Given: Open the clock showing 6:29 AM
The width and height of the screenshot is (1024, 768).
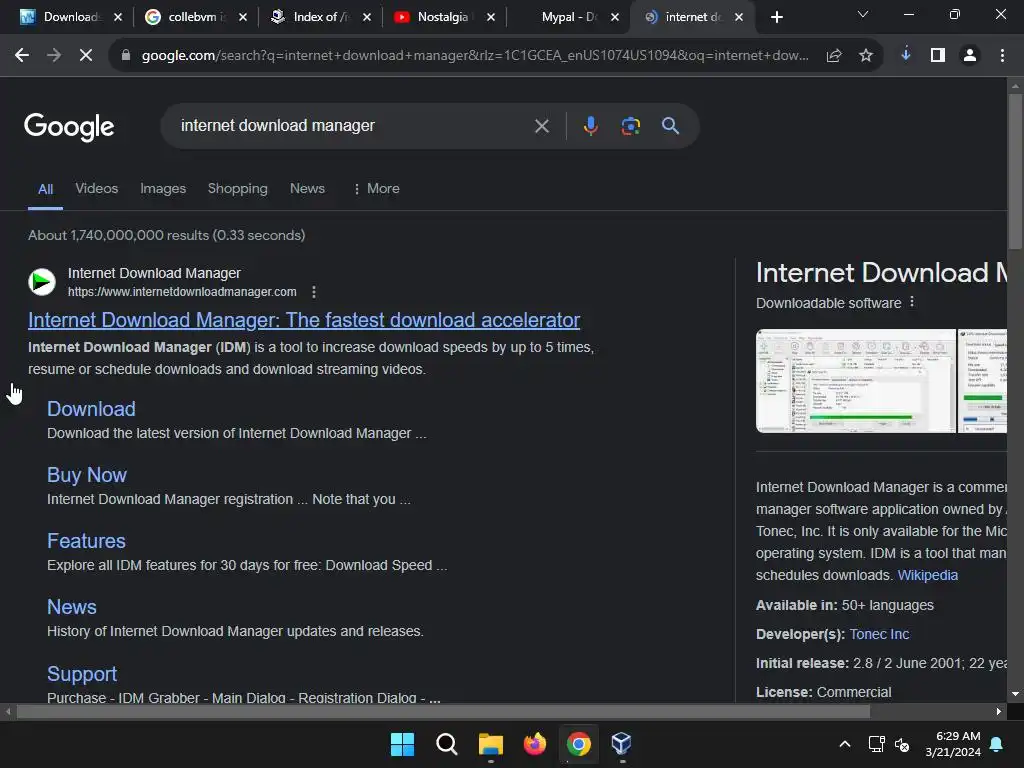Looking at the screenshot, I should (x=953, y=744).
